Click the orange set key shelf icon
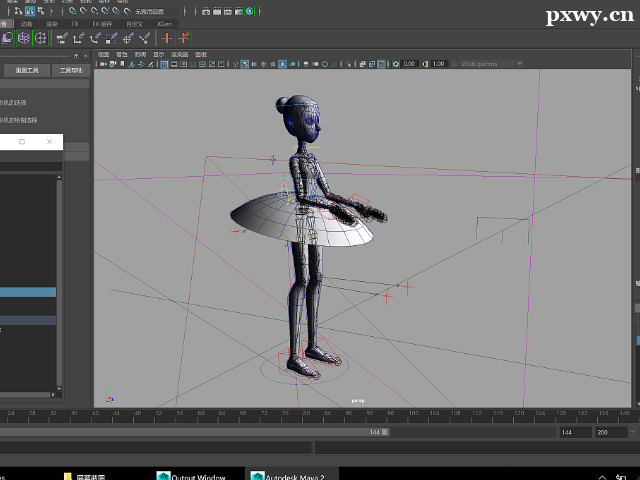640x480 pixels. (167, 38)
